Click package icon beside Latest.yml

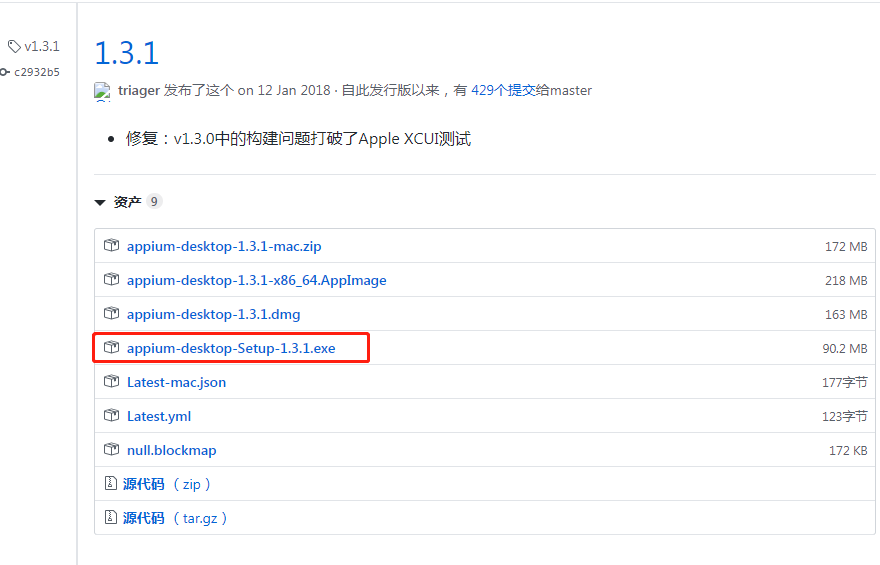click(x=111, y=415)
